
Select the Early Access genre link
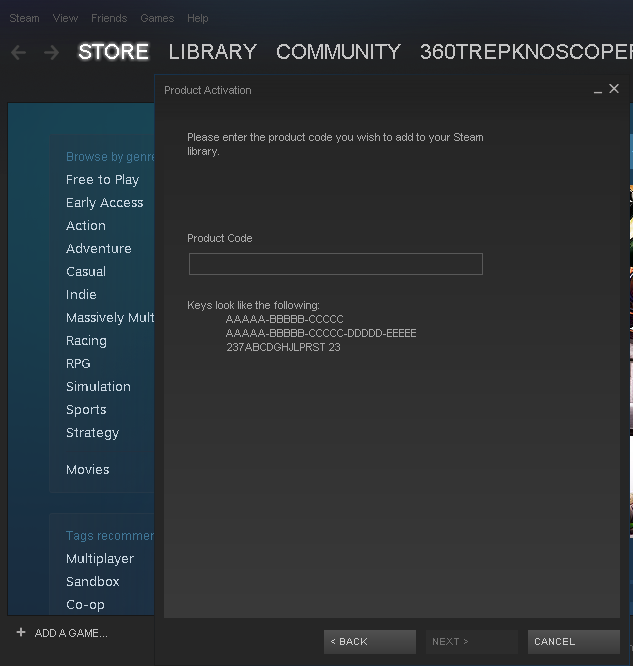[104, 203]
